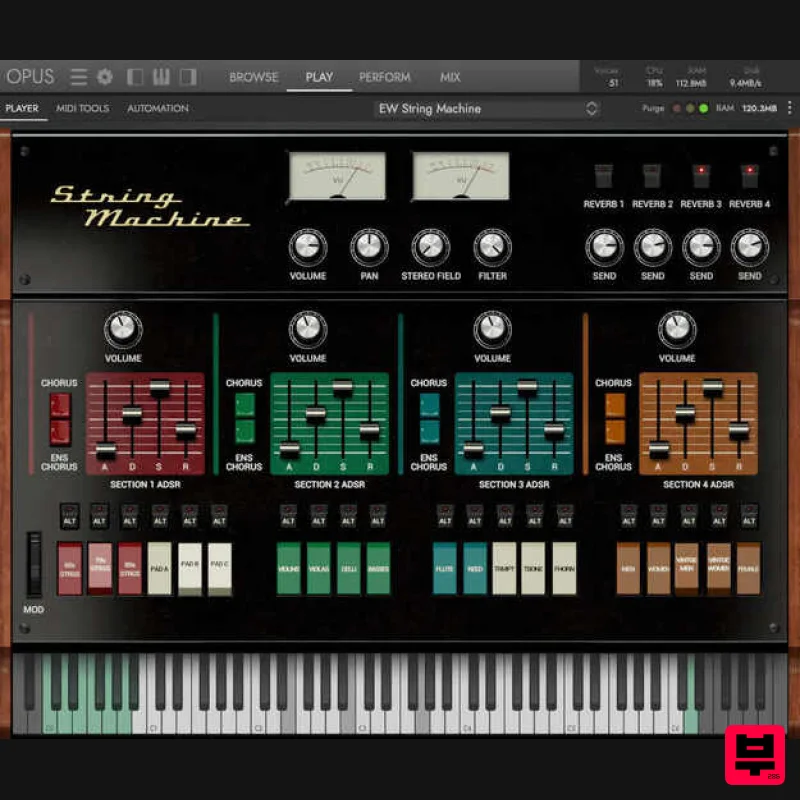Toggle the Reverb 1 switch
Image resolution: width=800 pixels, height=800 pixels.
click(x=604, y=176)
